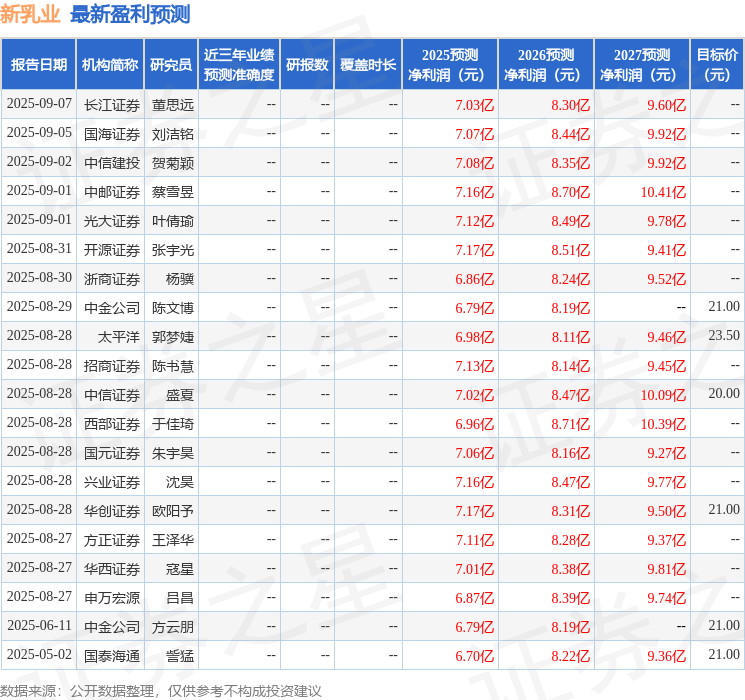The image size is (745, 700).
Task: Click the 数据来源 disclaimer footer text
Action: coord(161,690)
